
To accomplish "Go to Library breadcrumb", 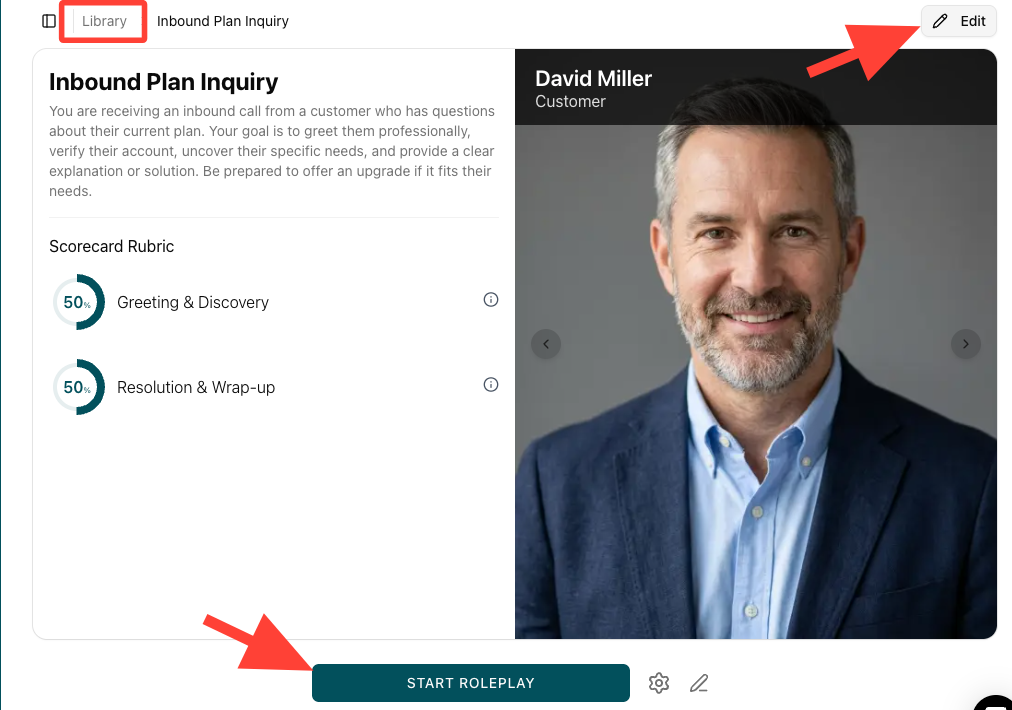I will click(104, 21).
